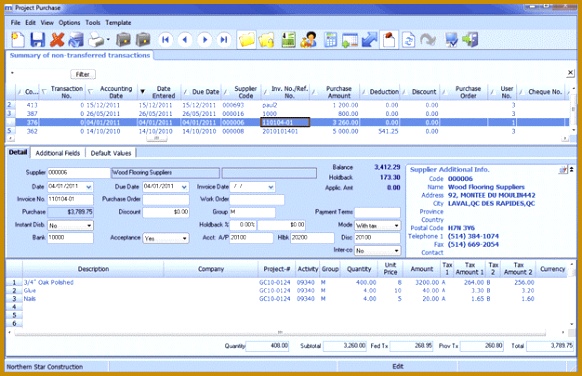Viewport: 582px width, 376px height.
Task: Click the Discount amount field
Action: coord(166,212)
